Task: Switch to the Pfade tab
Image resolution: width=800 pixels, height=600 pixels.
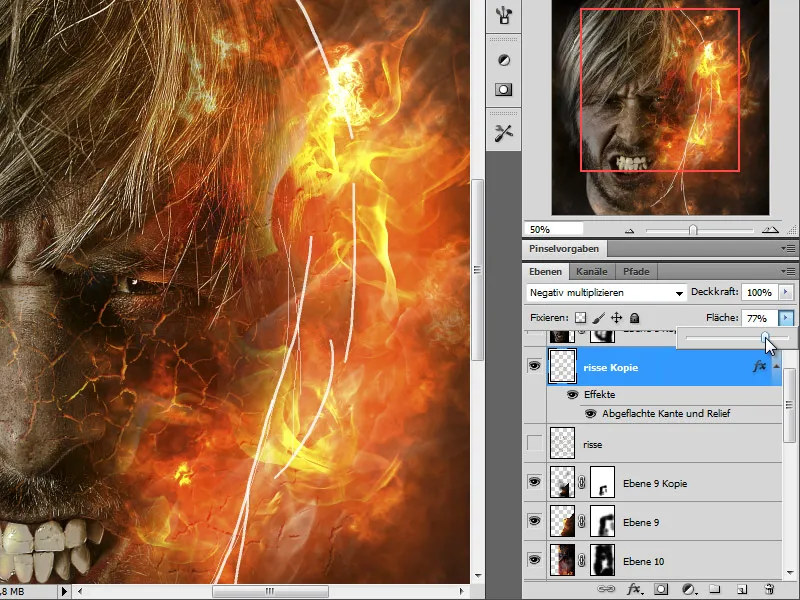Action: pos(636,271)
